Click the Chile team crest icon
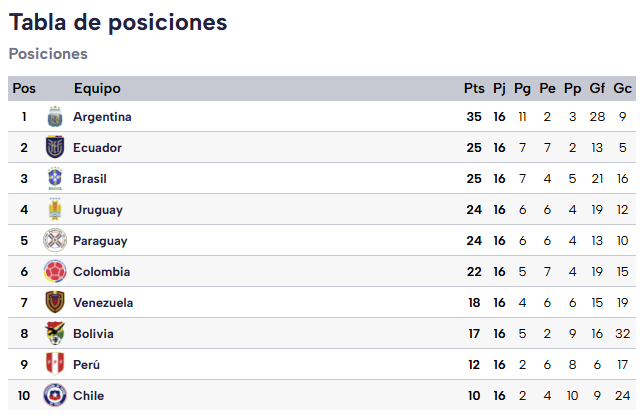Viewport: 644px width, 418px height. click(55, 396)
